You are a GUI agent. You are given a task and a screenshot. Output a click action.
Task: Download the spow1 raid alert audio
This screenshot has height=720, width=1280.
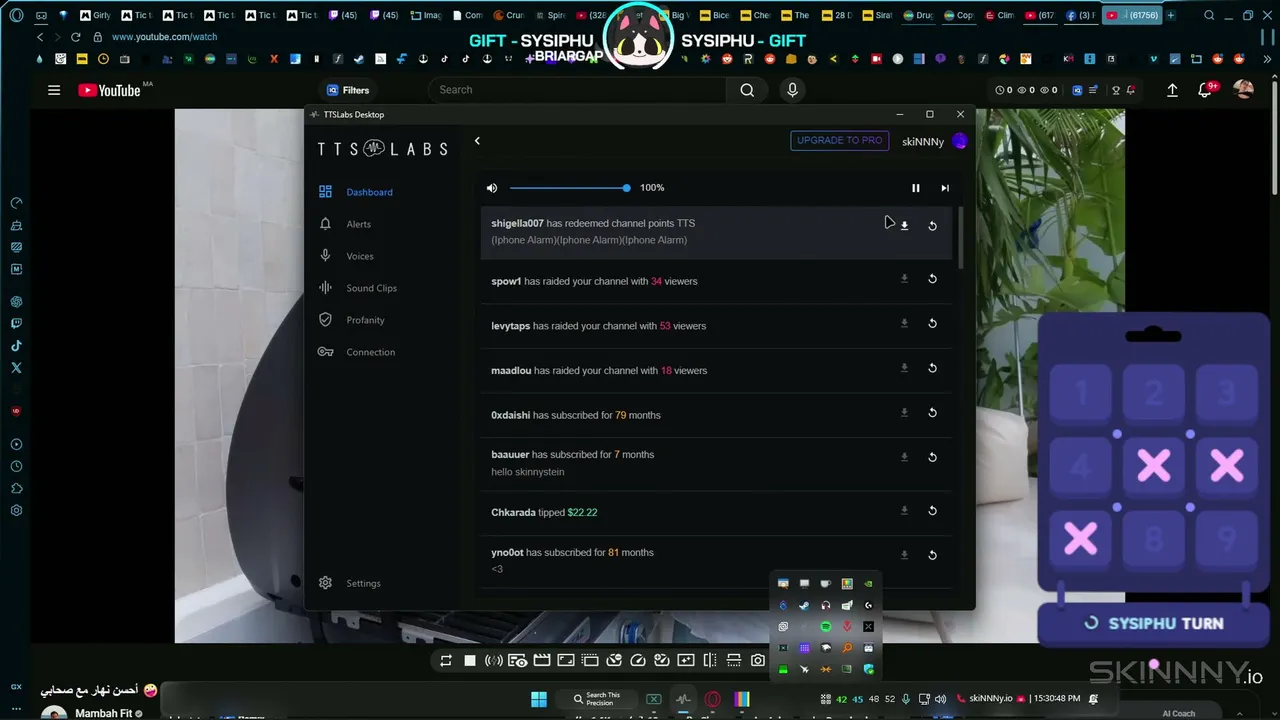point(904,279)
